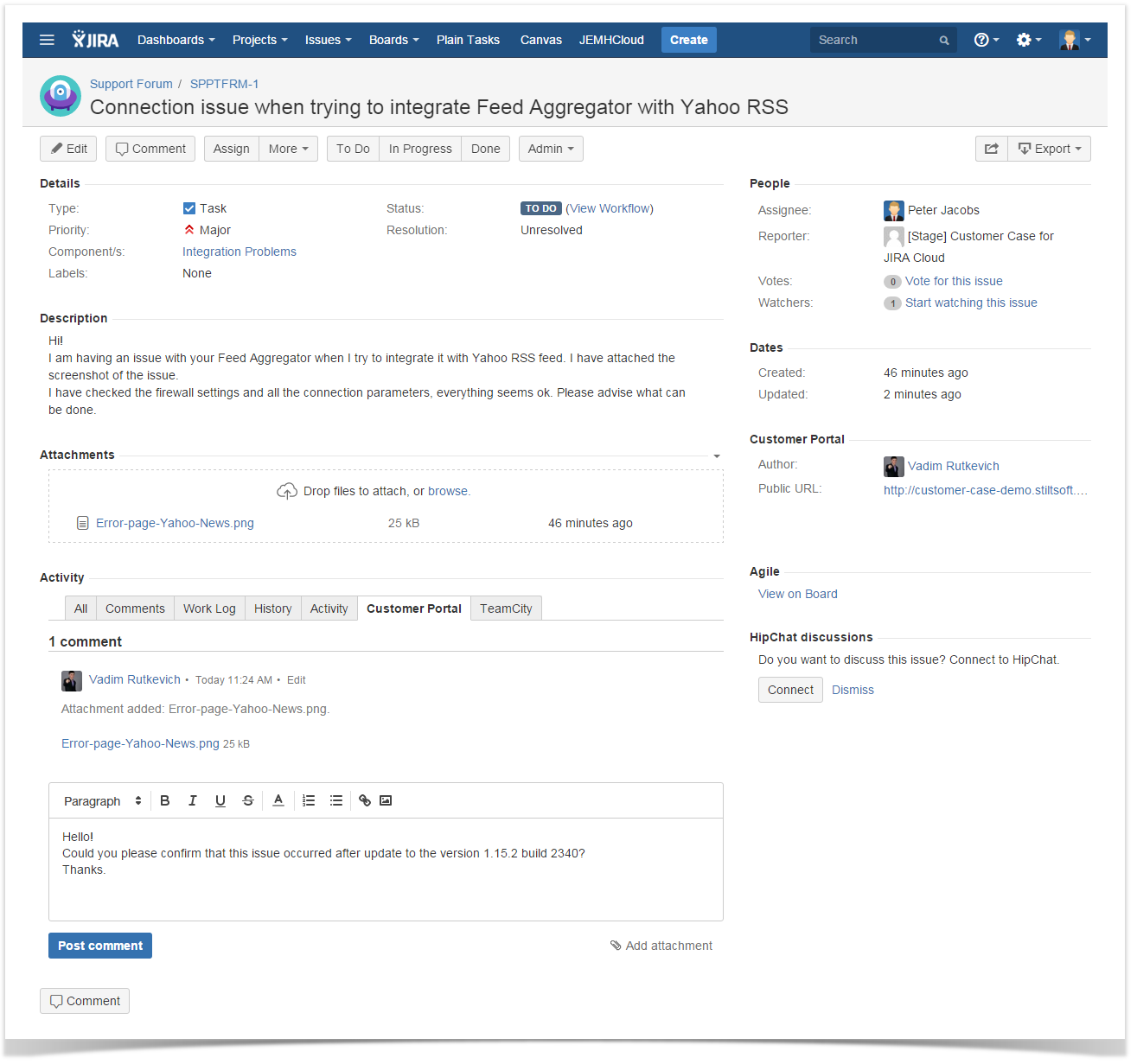
Task: Click the Post comment button
Action: tap(100, 946)
